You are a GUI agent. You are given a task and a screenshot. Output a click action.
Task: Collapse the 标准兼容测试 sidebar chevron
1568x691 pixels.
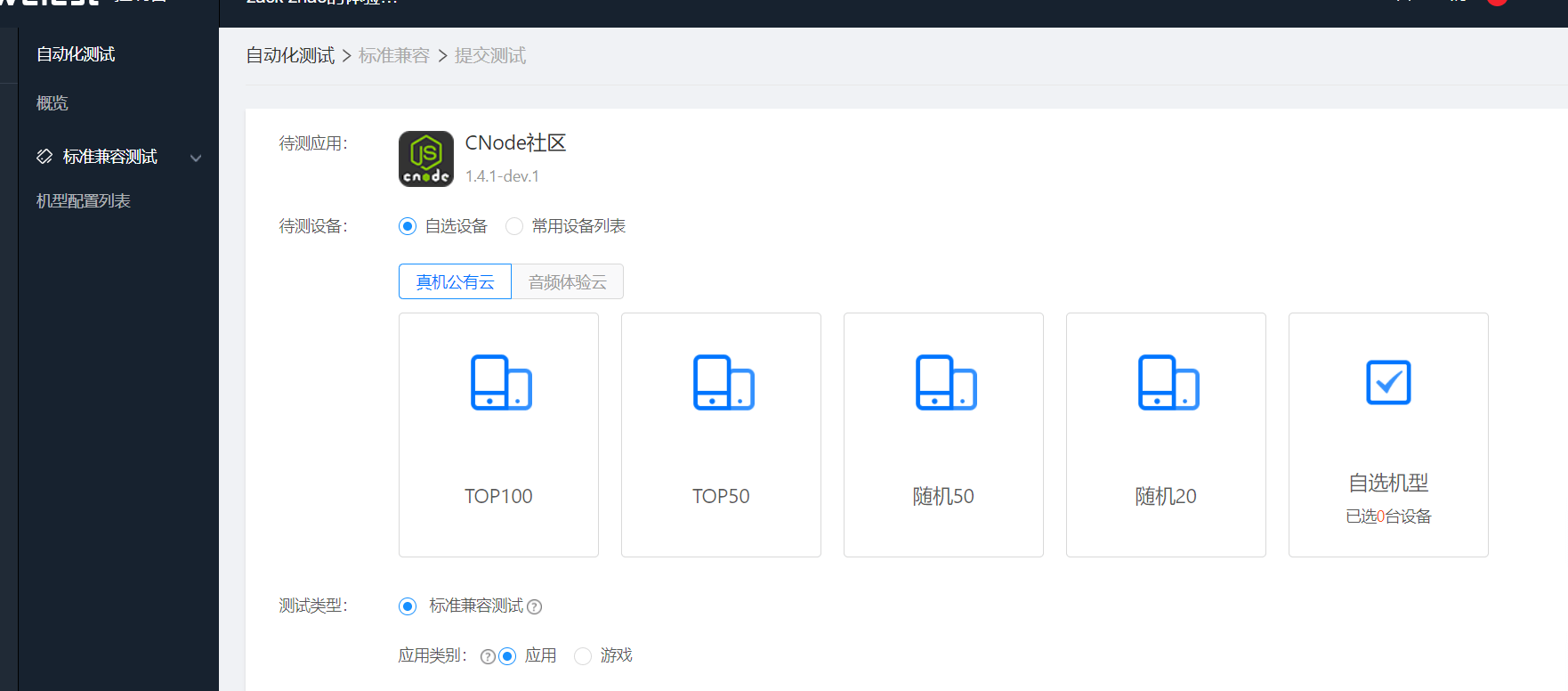(196, 159)
